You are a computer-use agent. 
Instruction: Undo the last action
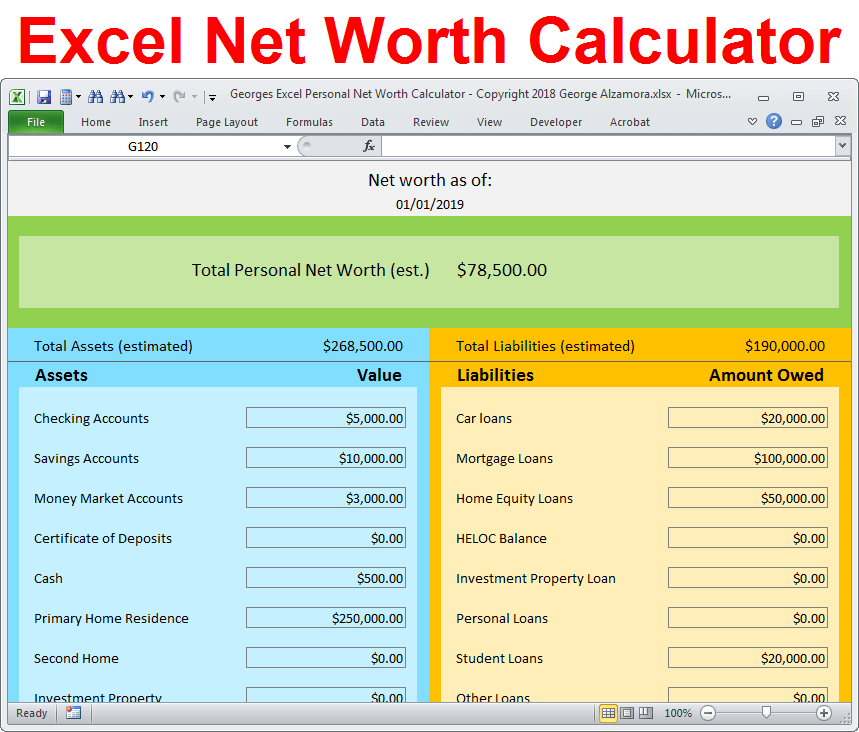tap(148, 96)
